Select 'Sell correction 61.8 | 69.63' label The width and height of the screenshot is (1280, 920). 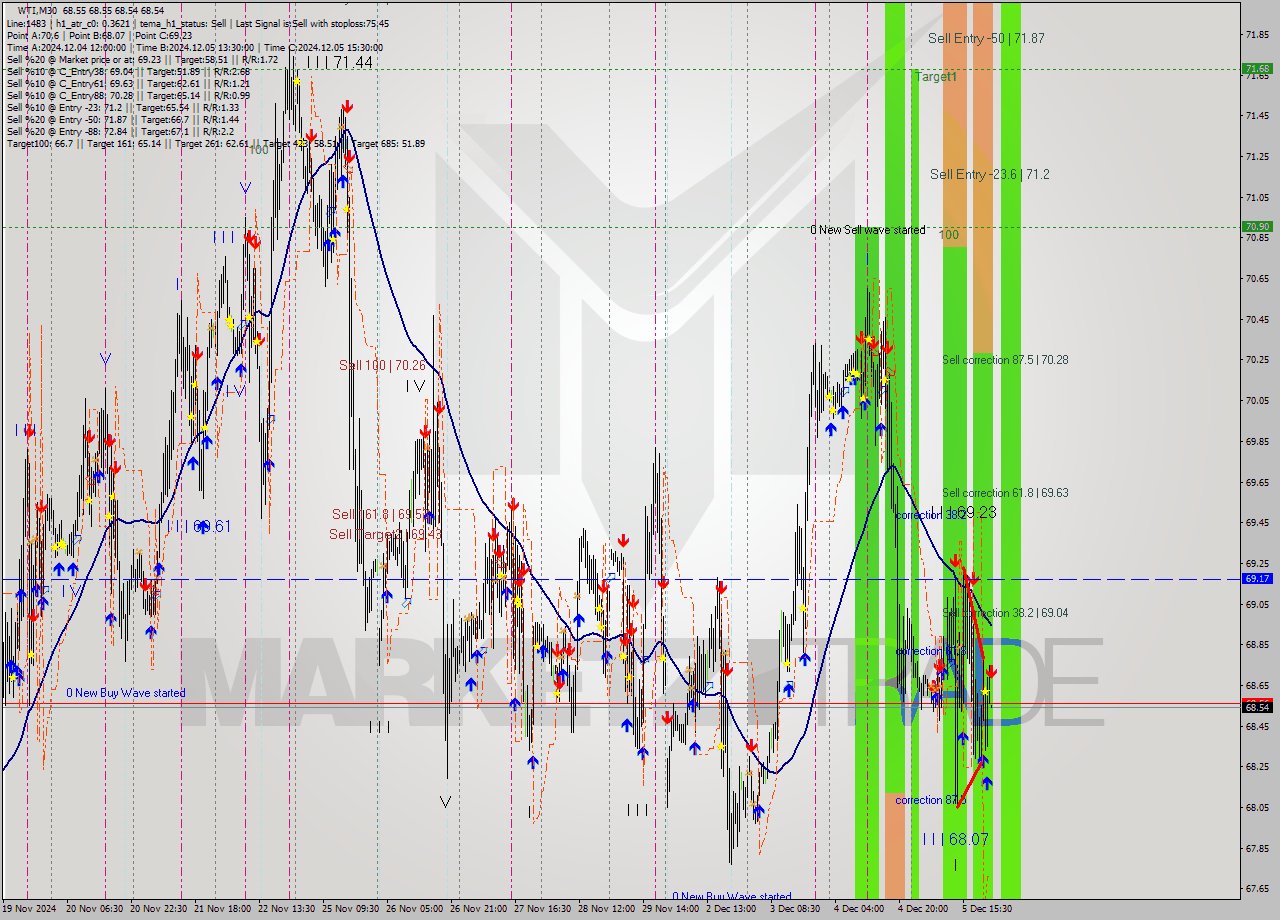(x=1005, y=493)
